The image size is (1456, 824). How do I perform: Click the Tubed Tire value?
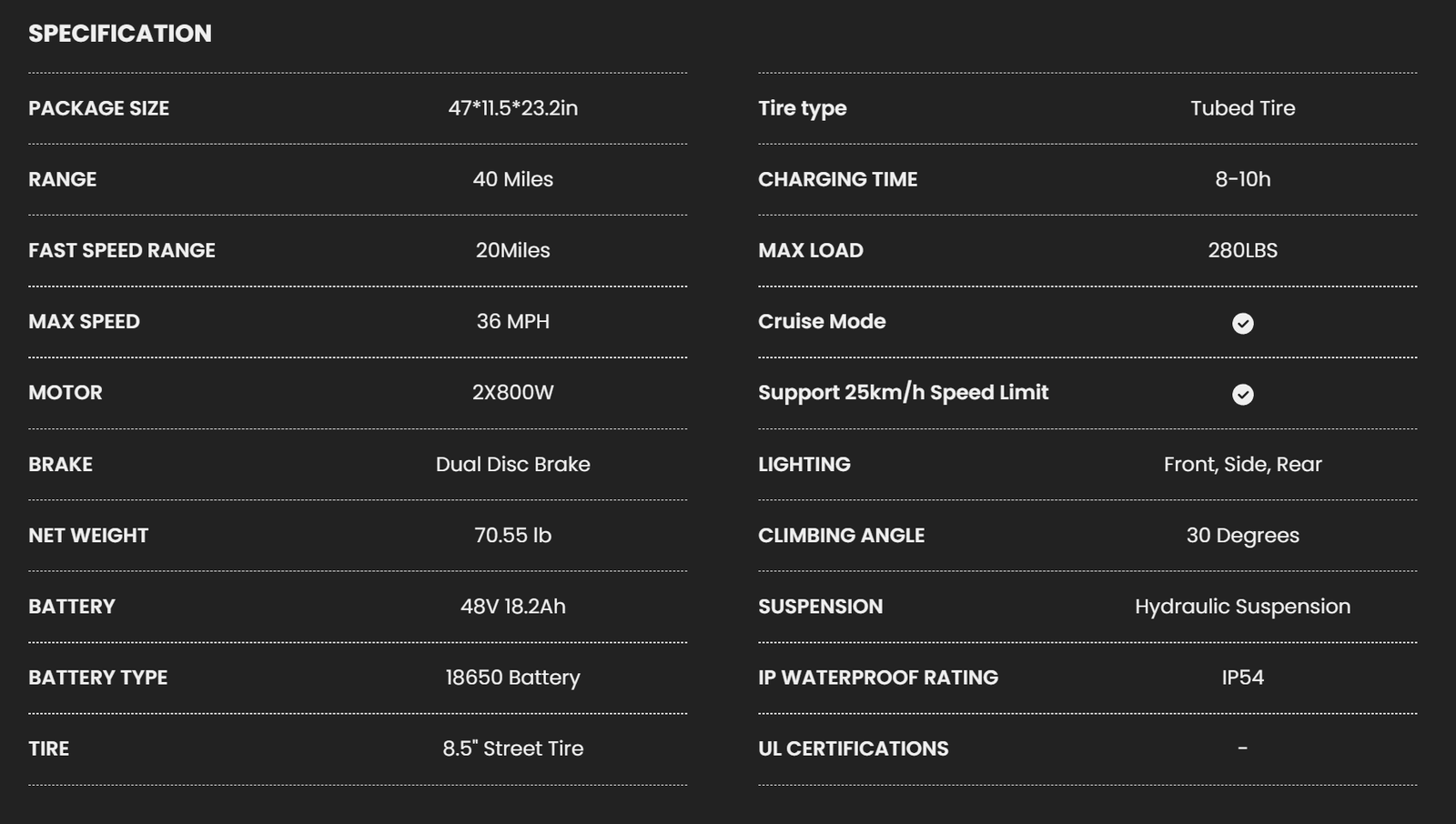coord(1242,108)
